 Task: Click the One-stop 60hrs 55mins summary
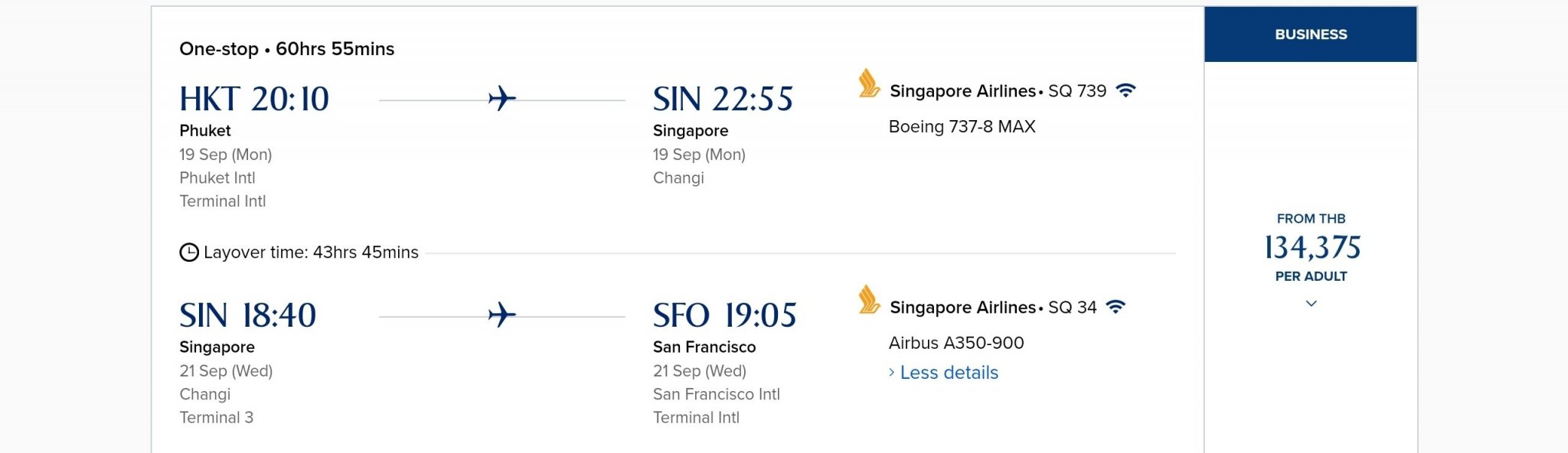[287, 49]
